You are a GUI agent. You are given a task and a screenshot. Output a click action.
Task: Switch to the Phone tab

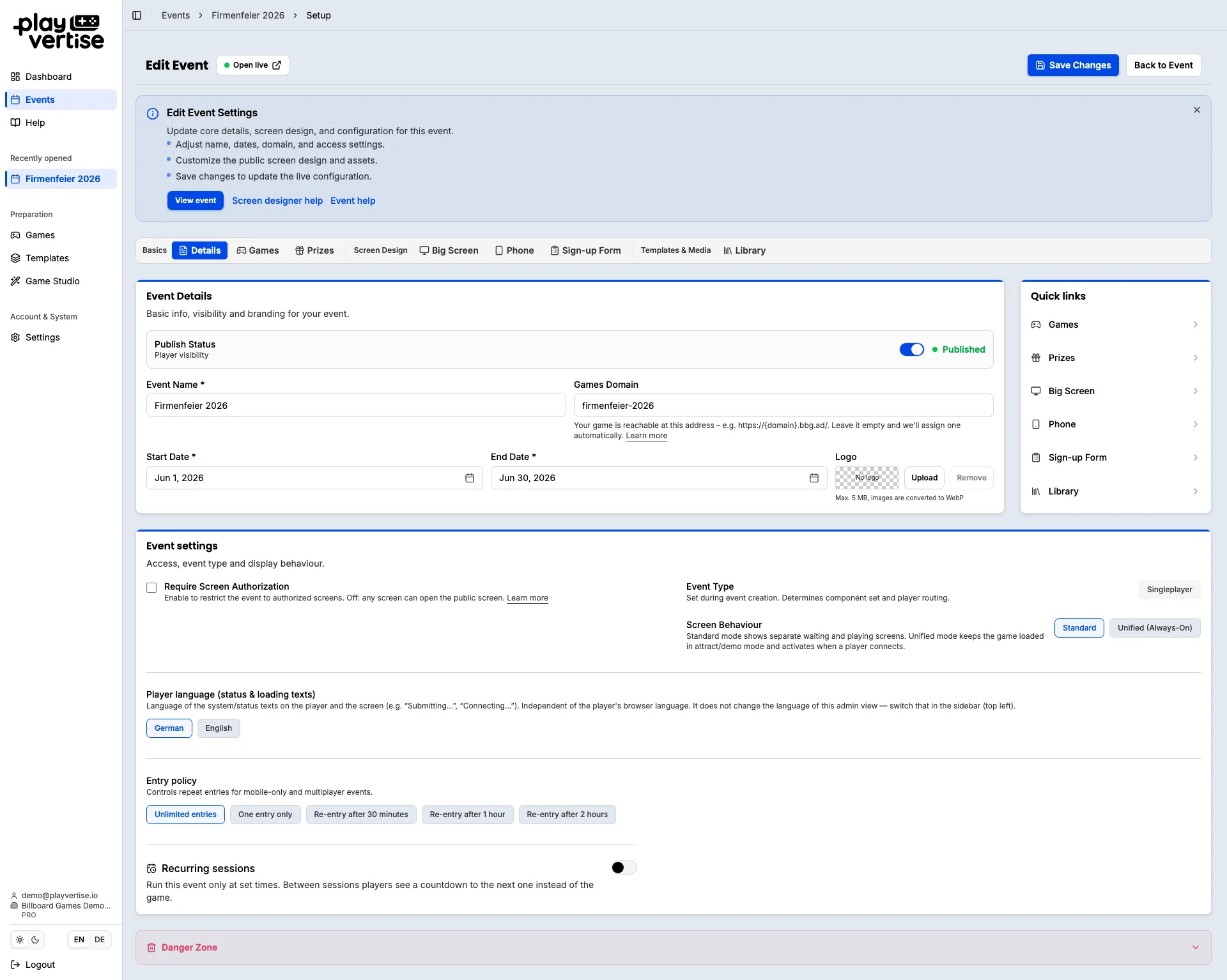tap(514, 250)
